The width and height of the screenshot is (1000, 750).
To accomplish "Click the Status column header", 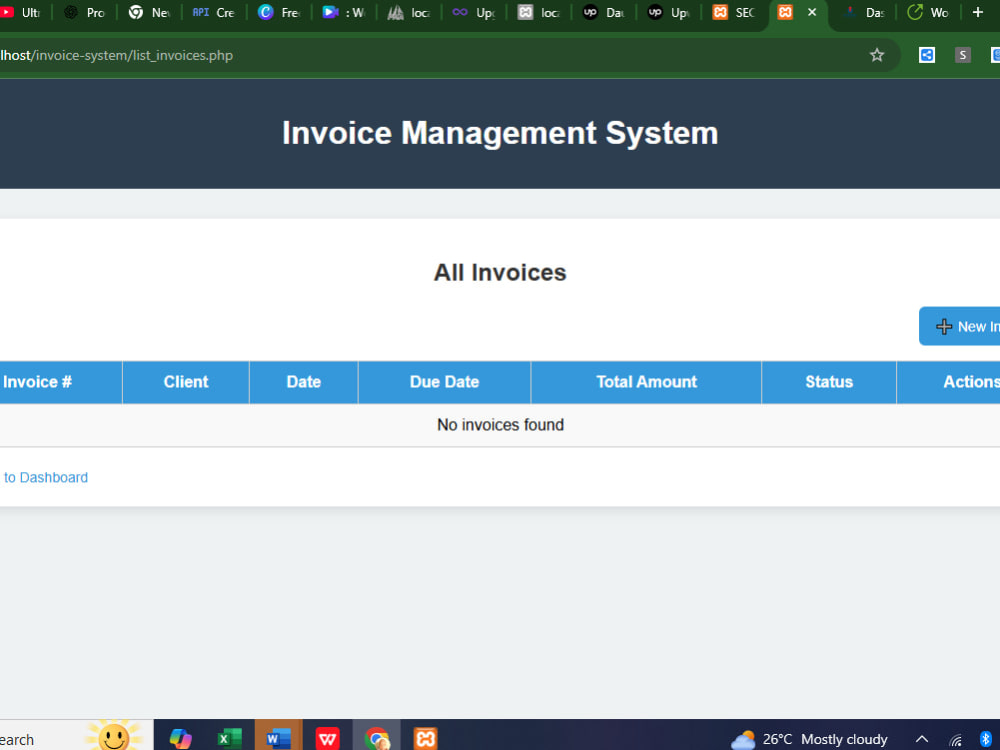I will tap(829, 382).
